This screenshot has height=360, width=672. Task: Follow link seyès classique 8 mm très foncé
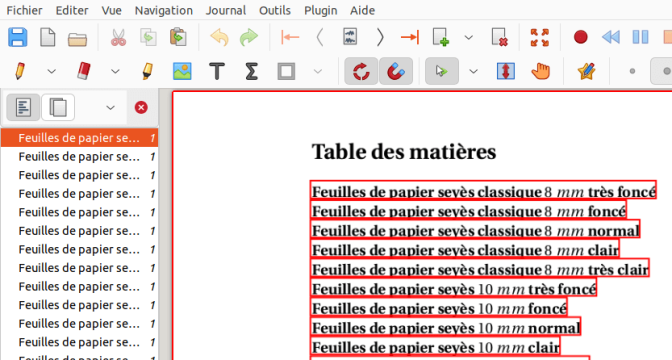click(483, 191)
